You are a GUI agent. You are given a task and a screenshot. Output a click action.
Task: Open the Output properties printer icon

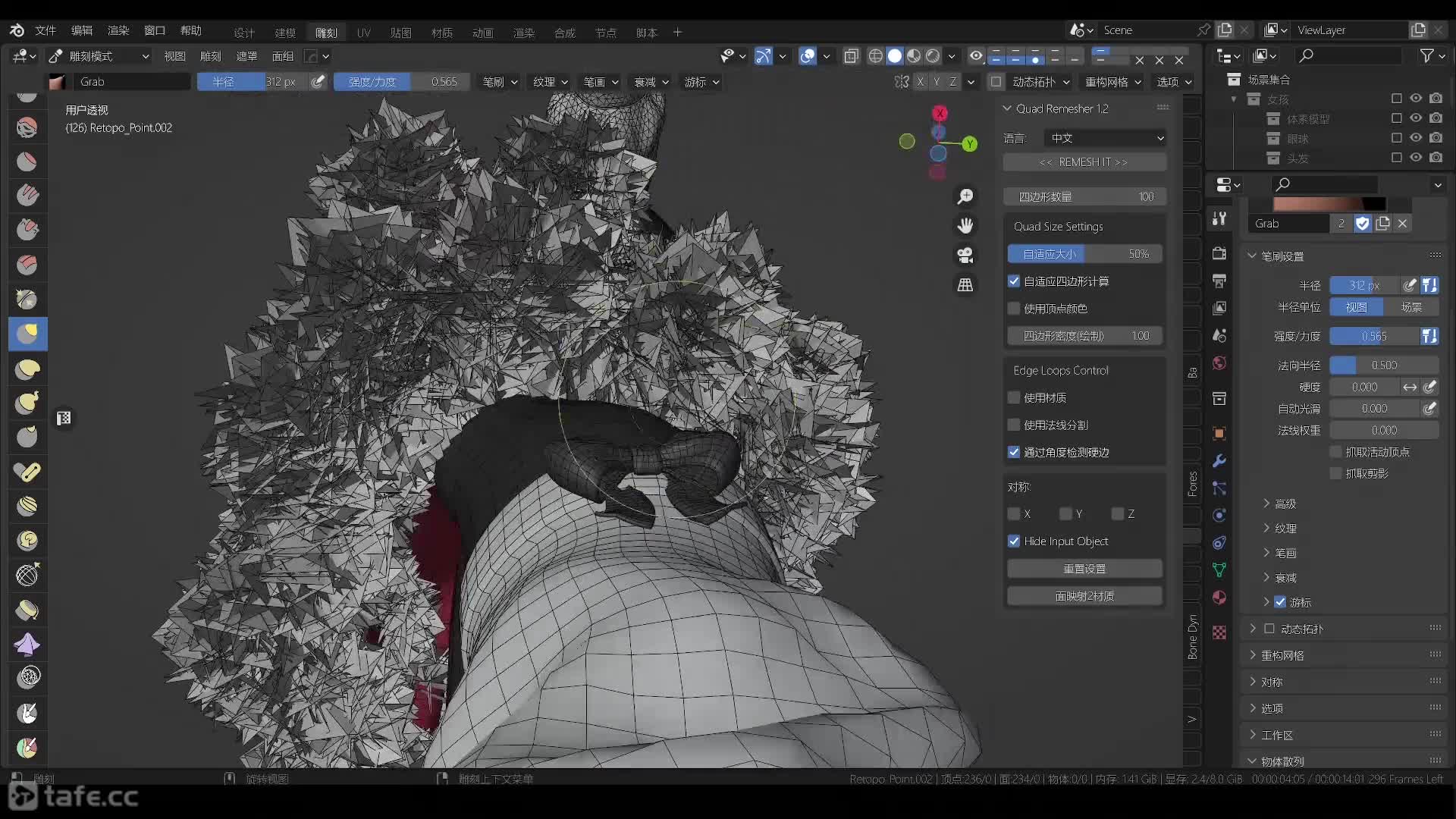[1219, 281]
